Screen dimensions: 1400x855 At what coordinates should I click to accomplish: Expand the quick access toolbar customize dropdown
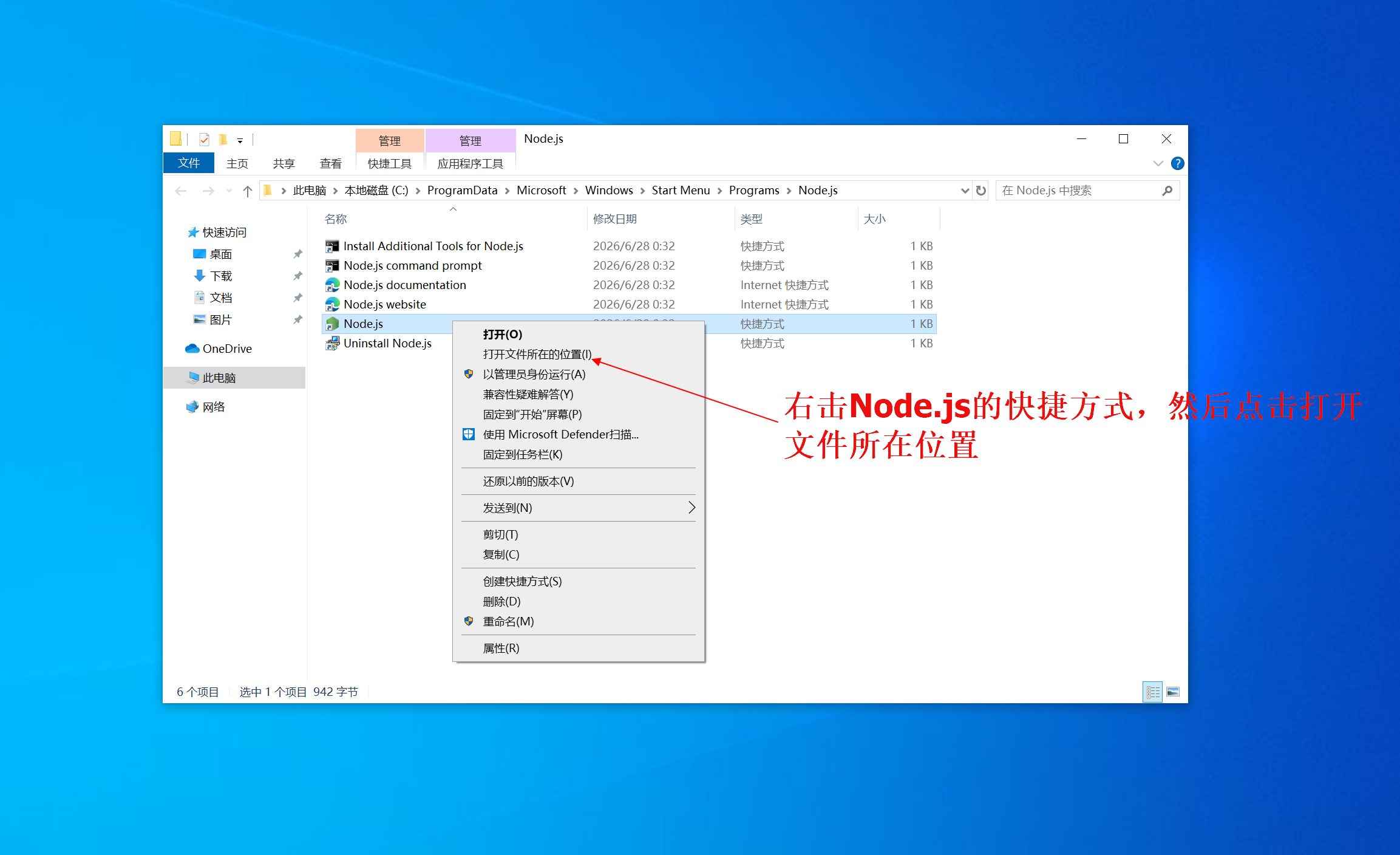click(x=240, y=141)
